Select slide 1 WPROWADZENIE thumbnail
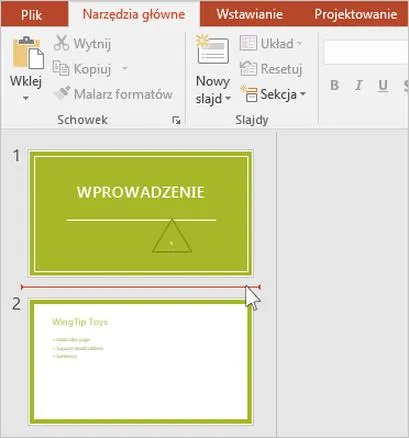This screenshot has height=438, width=409. click(x=141, y=213)
